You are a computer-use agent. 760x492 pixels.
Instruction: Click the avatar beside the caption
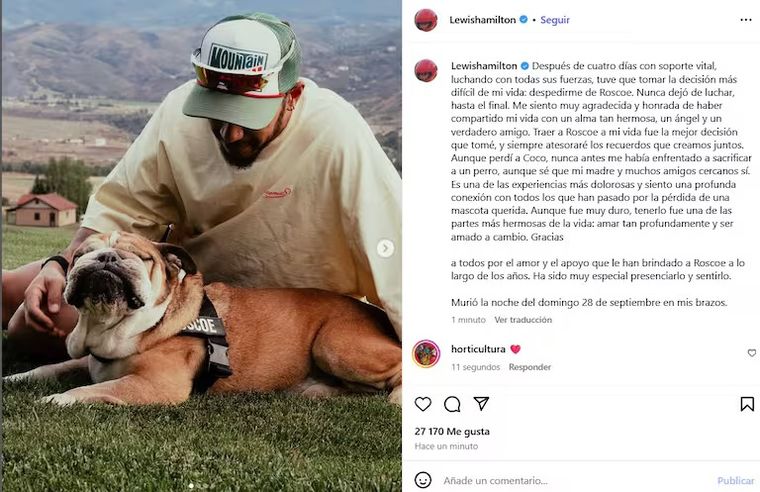click(426, 70)
